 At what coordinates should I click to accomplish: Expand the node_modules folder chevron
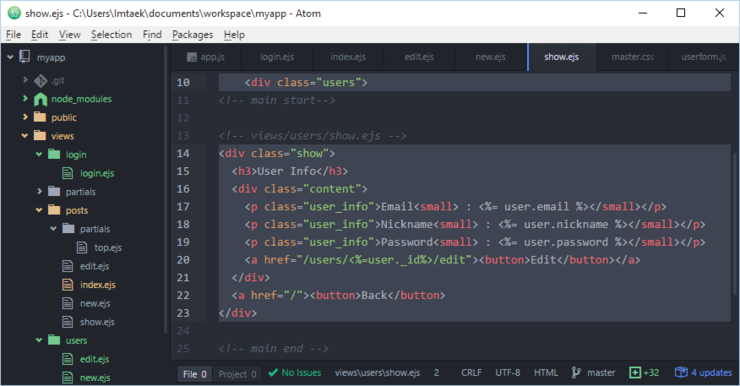tap(25, 98)
